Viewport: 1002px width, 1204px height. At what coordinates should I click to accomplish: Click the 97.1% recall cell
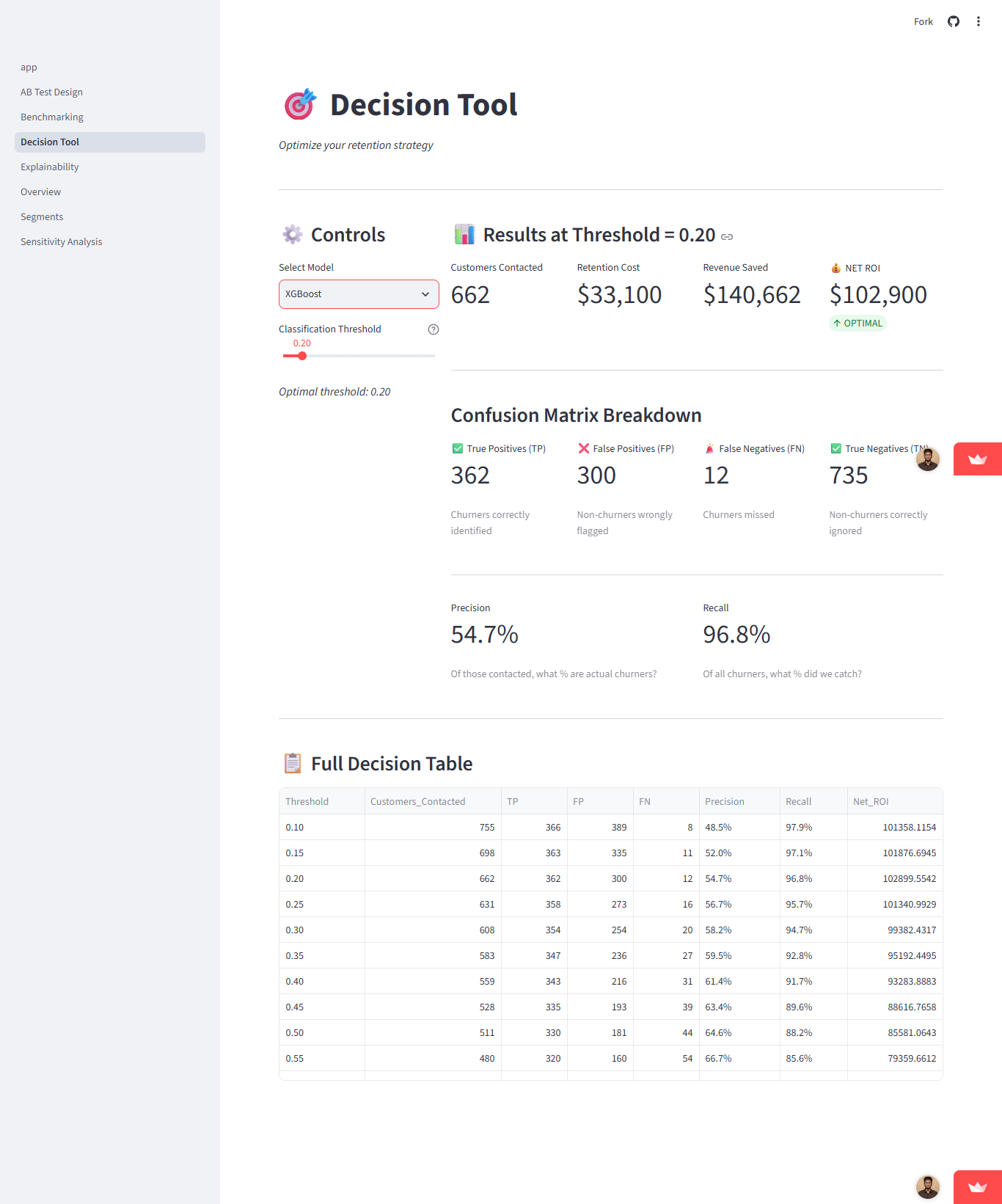tap(813, 853)
